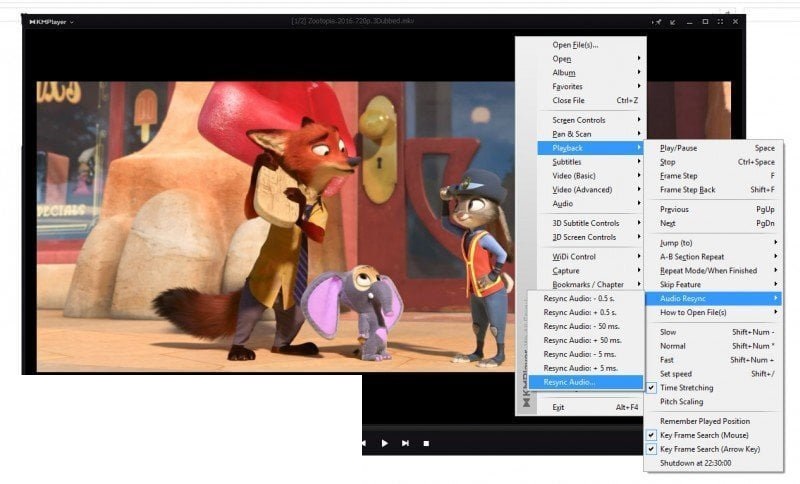Expand the Pan & Scan submenu

[591, 134]
